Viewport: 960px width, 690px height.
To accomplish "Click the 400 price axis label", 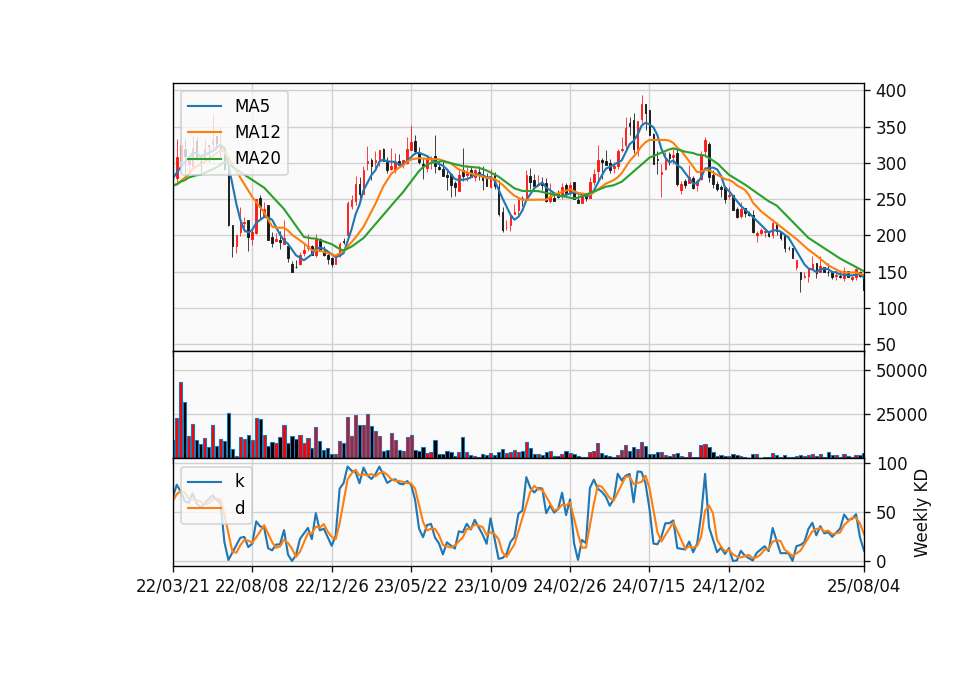I will coord(891,91).
